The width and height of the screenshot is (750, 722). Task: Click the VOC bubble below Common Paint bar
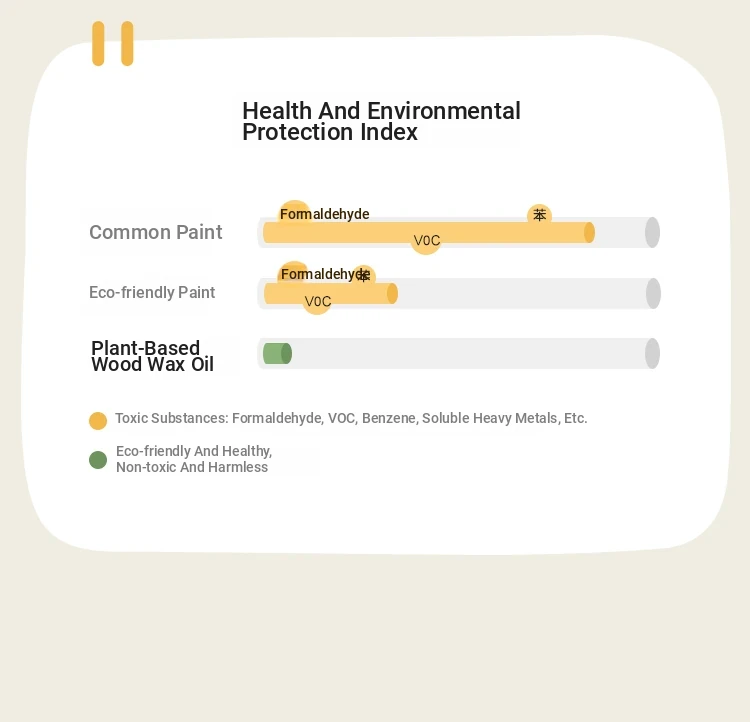426,240
